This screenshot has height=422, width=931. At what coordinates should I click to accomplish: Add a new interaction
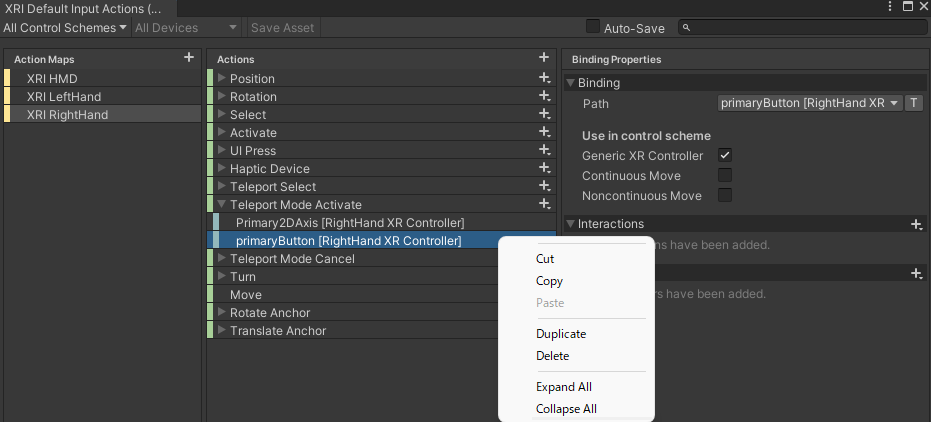[x=916, y=224]
